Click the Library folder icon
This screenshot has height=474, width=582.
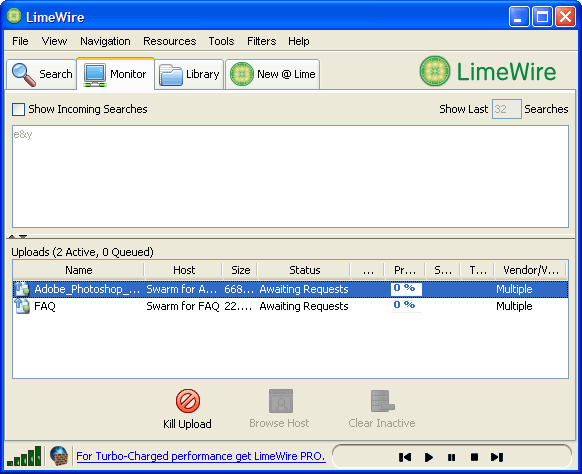tap(171, 75)
